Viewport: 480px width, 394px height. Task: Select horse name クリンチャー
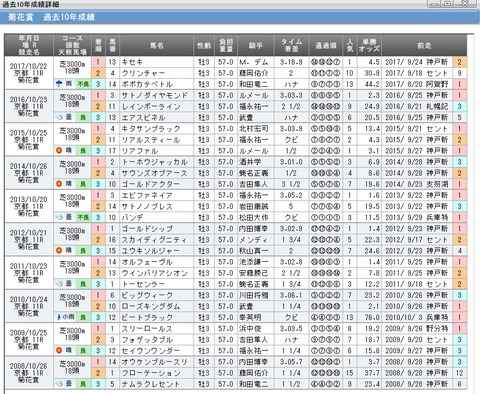[143, 73]
